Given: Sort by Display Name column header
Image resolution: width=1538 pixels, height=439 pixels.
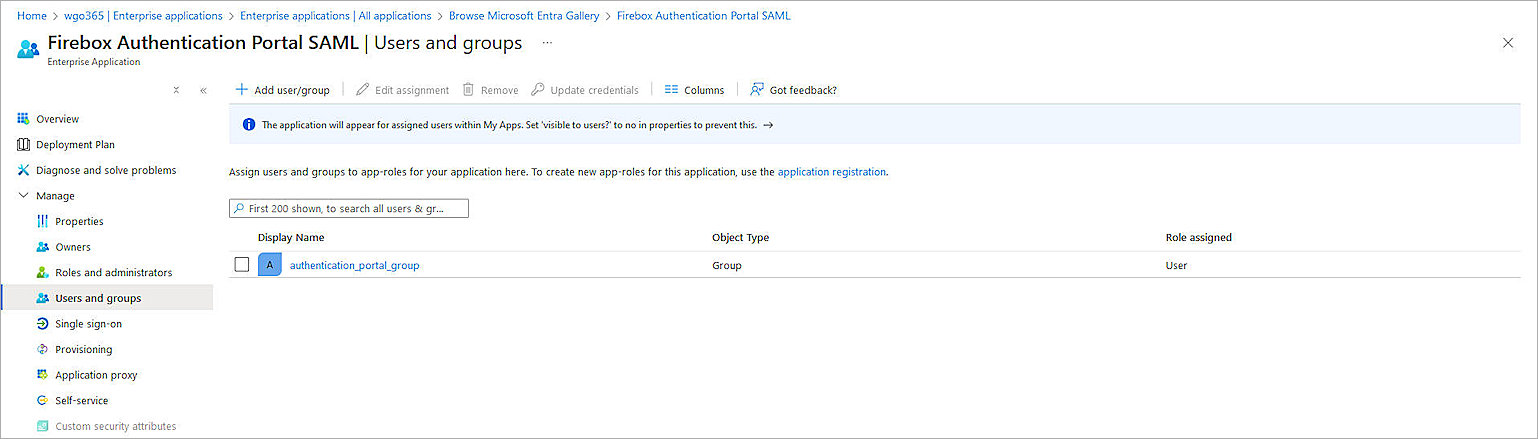Looking at the screenshot, I should (291, 238).
